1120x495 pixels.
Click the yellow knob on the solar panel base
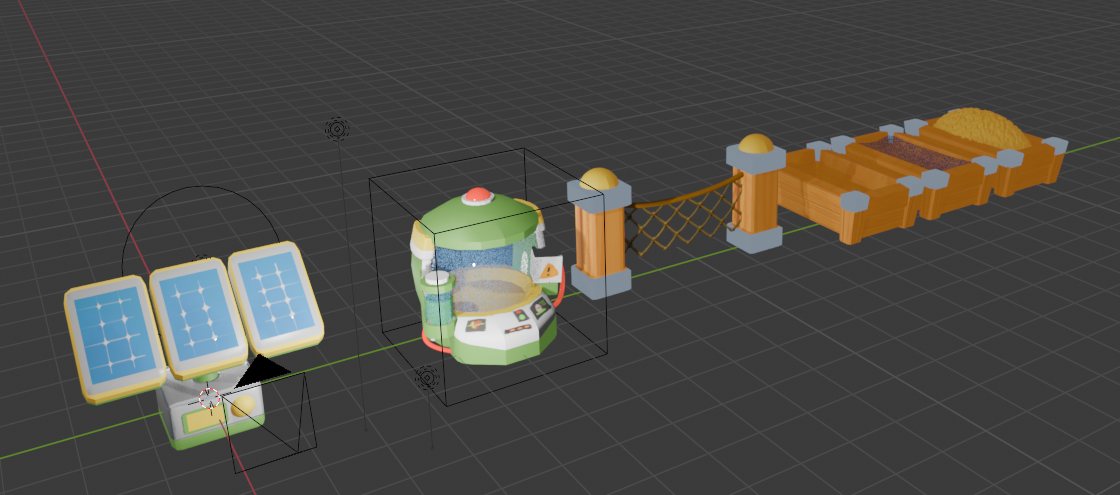click(244, 406)
